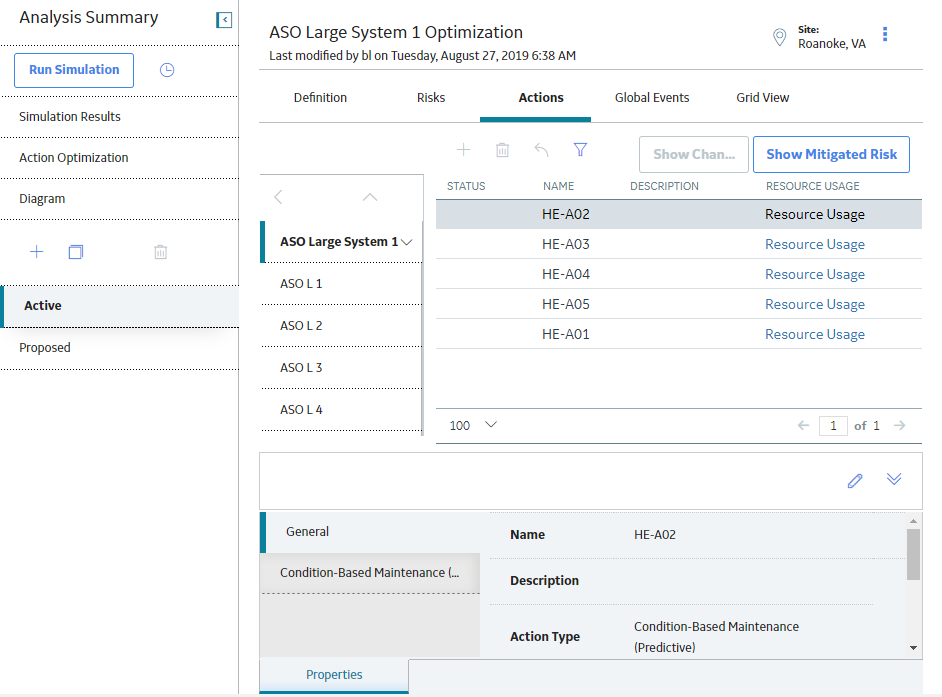
Task: Go back with left chevron in hierarchy
Action: click(x=278, y=197)
